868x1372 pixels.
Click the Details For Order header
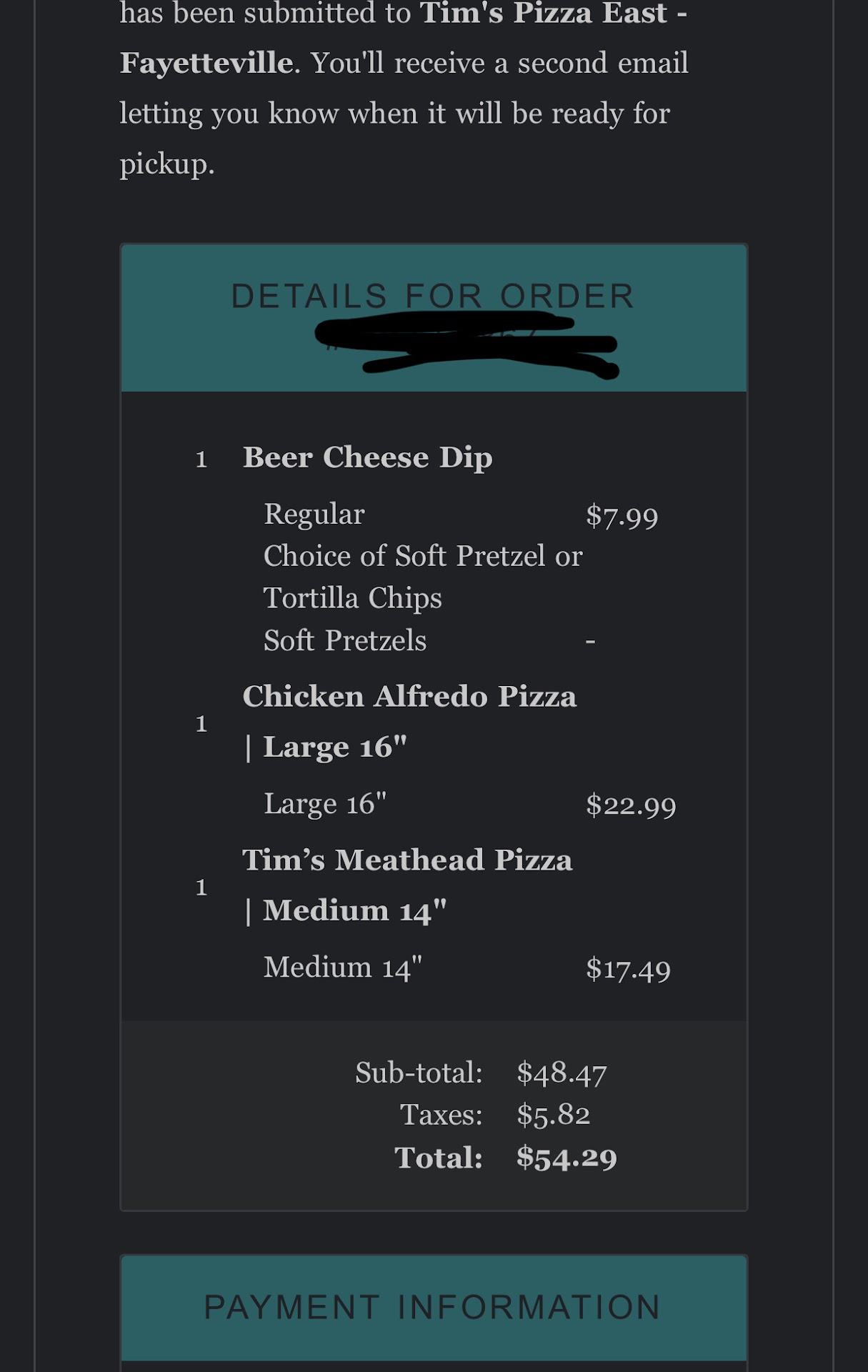(x=433, y=297)
